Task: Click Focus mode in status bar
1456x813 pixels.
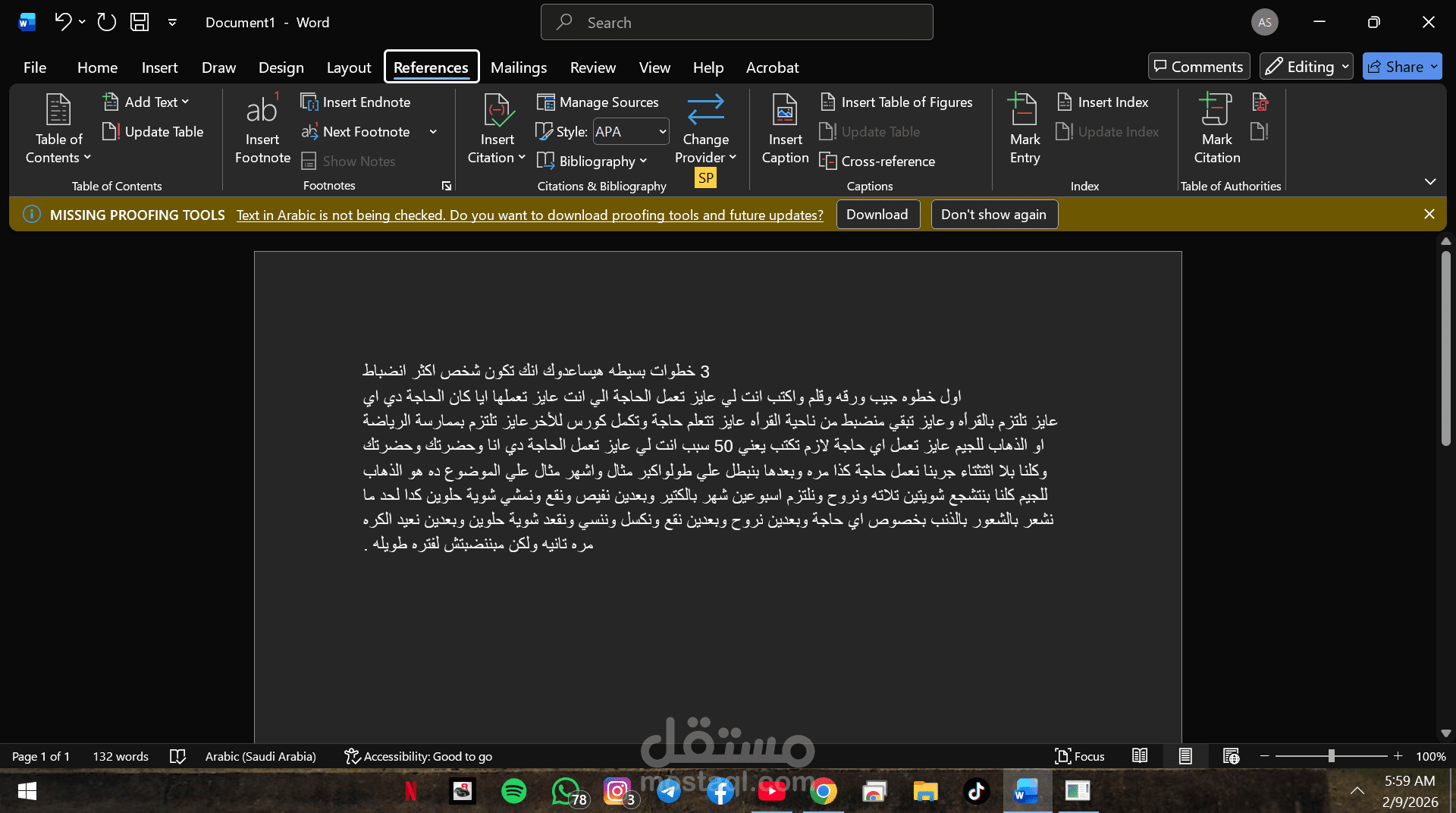Action: tap(1080, 756)
